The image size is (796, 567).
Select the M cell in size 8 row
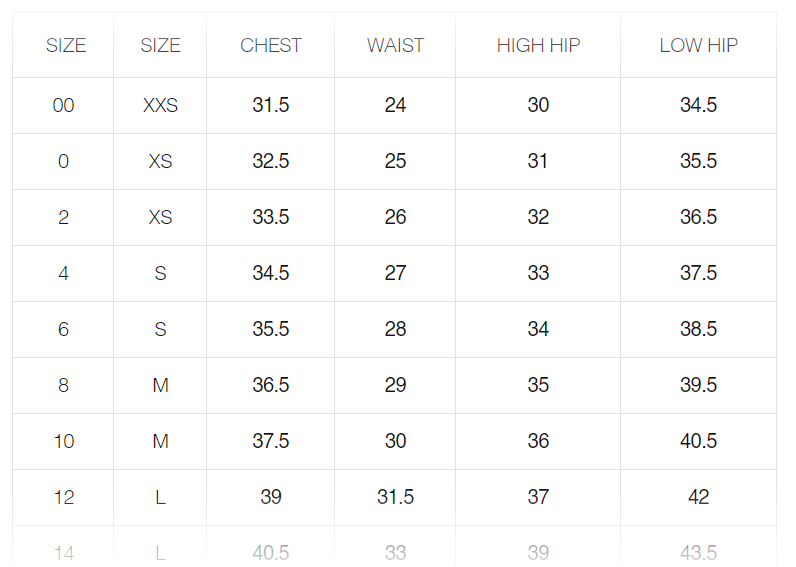point(160,385)
